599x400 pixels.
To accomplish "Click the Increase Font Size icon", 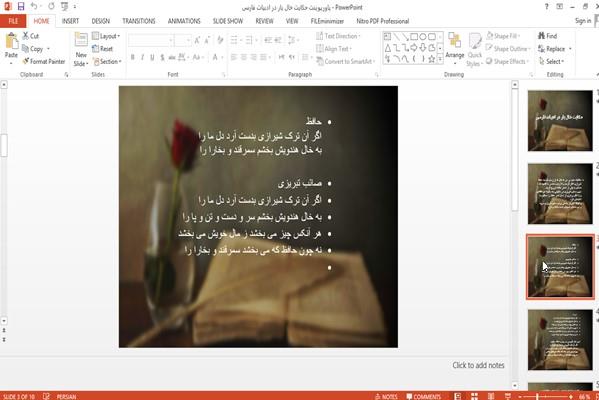I will point(197,40).
